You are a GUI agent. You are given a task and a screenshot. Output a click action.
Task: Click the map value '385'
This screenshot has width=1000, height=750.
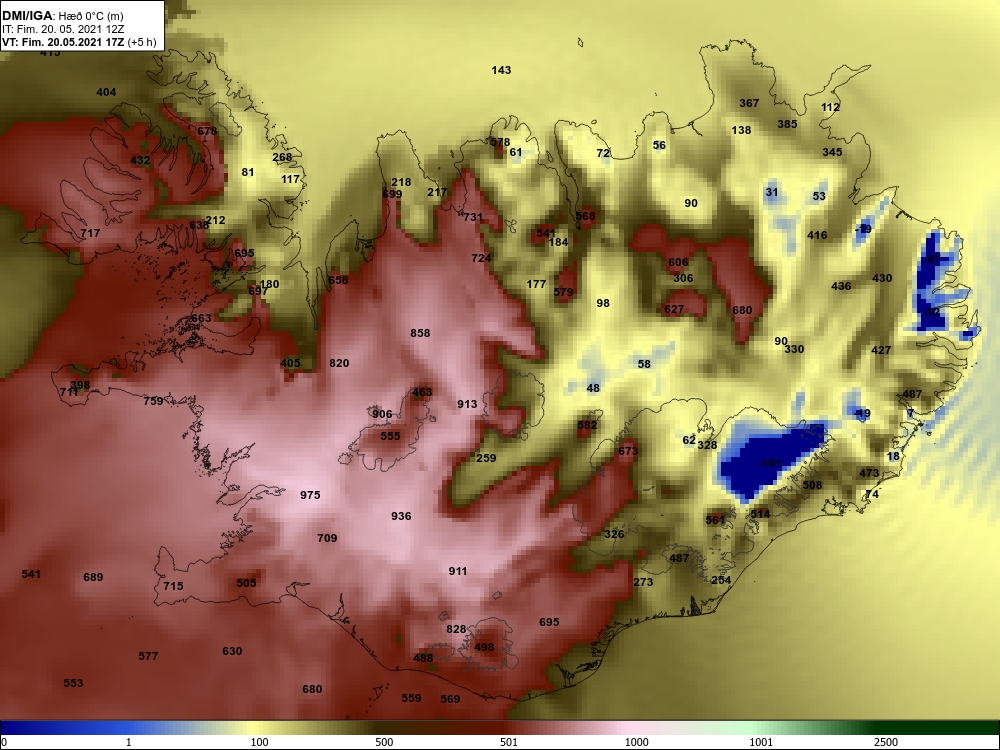(788, 124)
